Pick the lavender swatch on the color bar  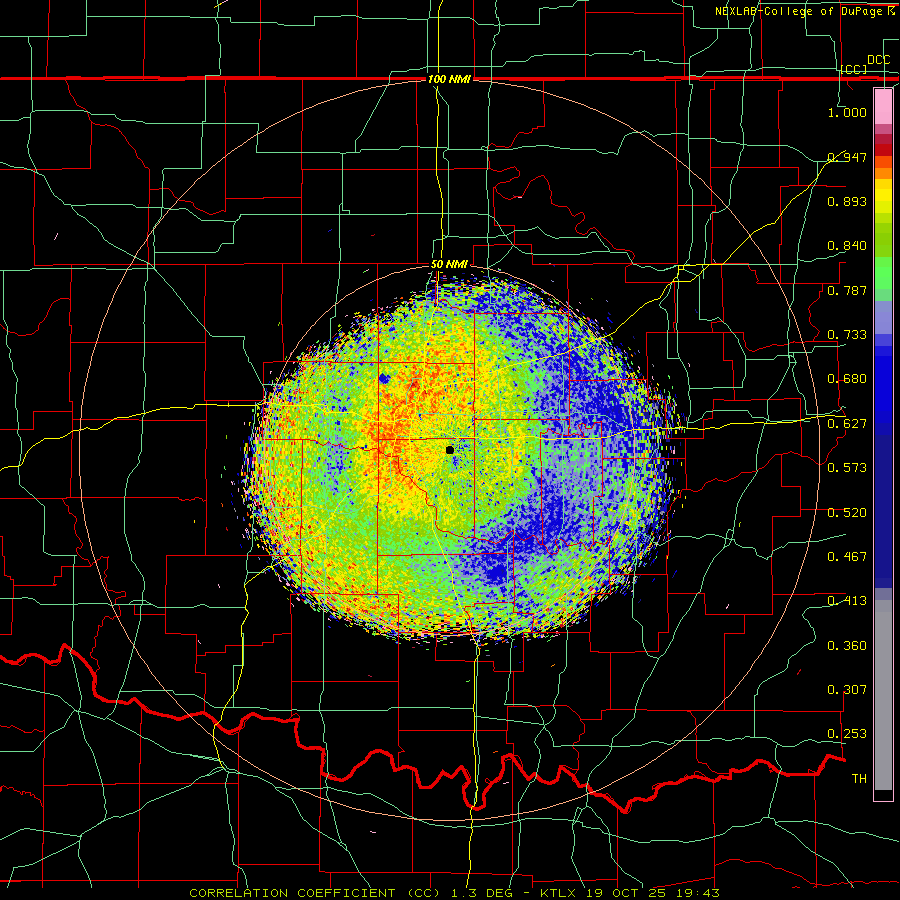883,317
